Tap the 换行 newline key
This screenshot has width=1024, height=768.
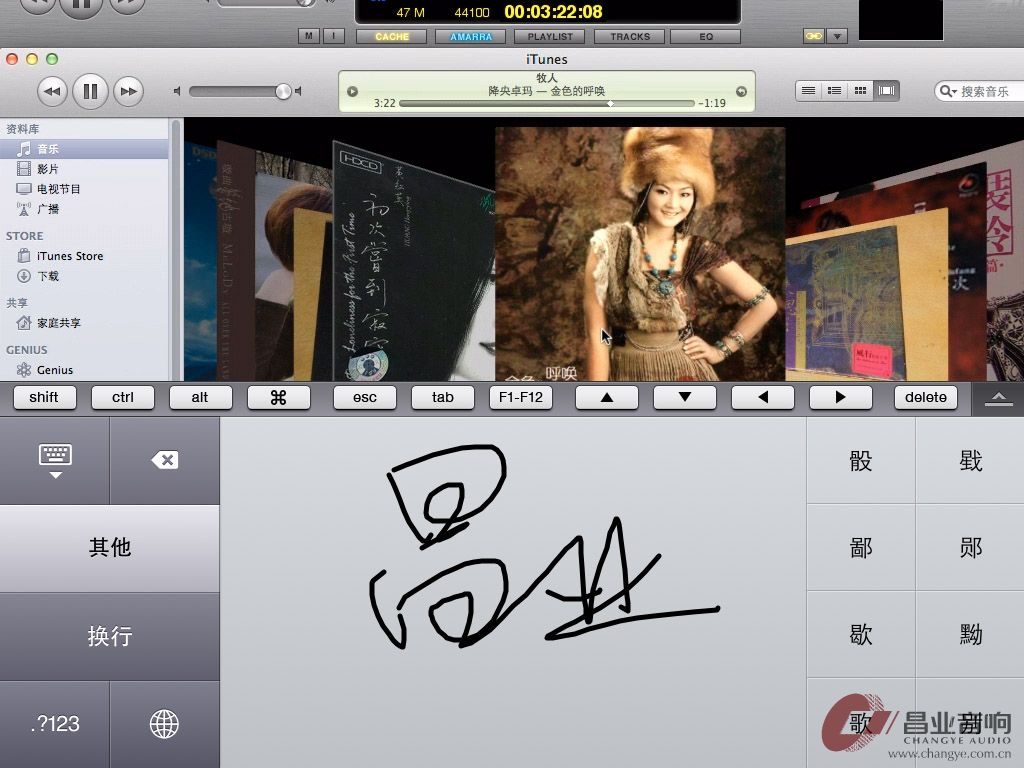click(x=110, y=636)
